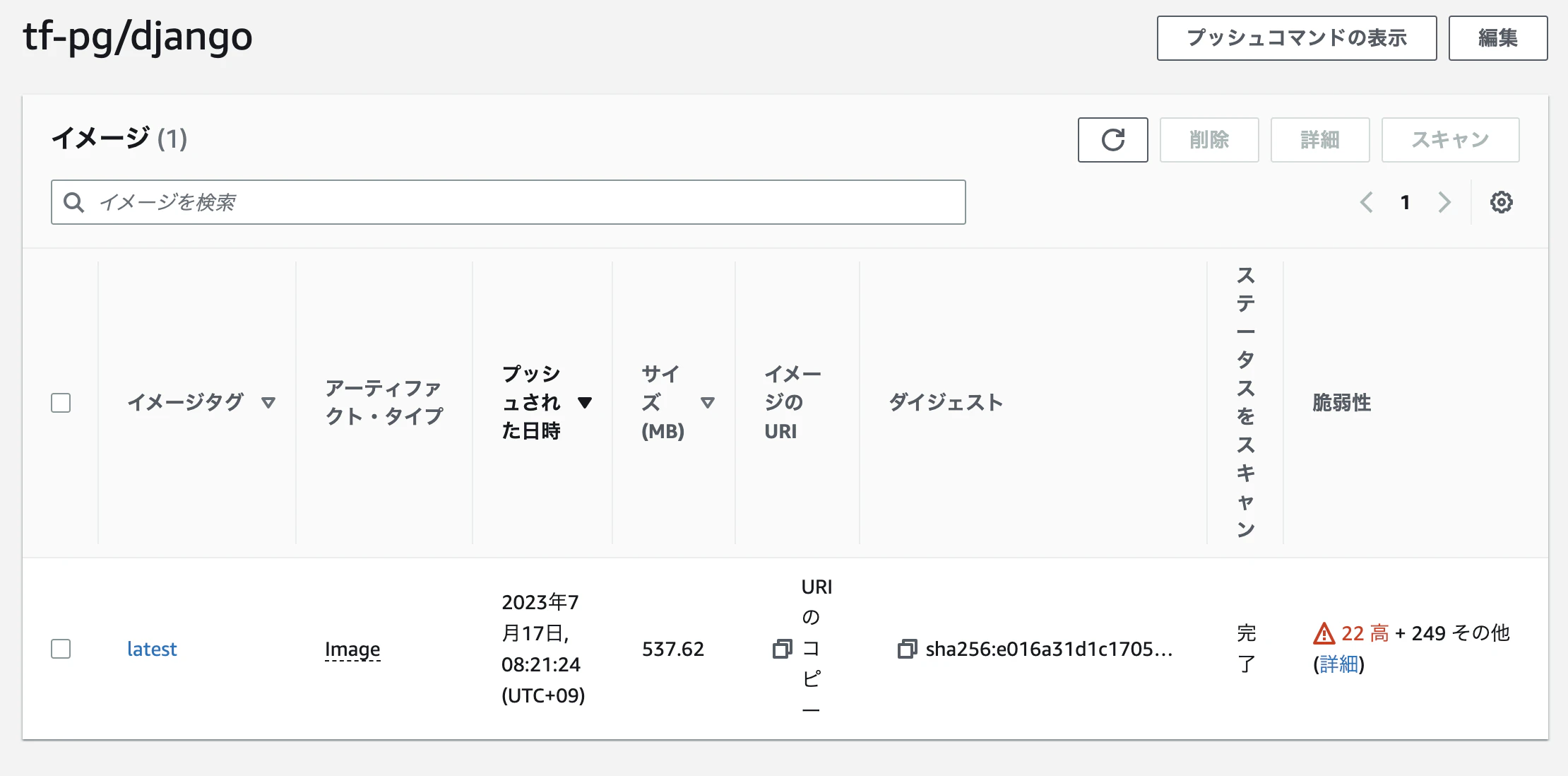This screenshot has width=1568, height=776.
Task: Select page number 1 in pagination
Action: 1406,202
